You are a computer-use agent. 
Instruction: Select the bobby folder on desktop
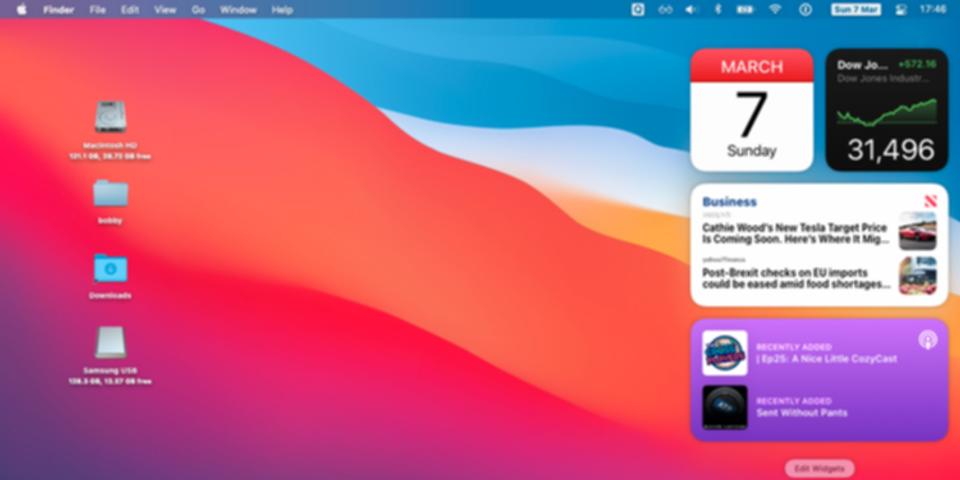tap(110, 193)
